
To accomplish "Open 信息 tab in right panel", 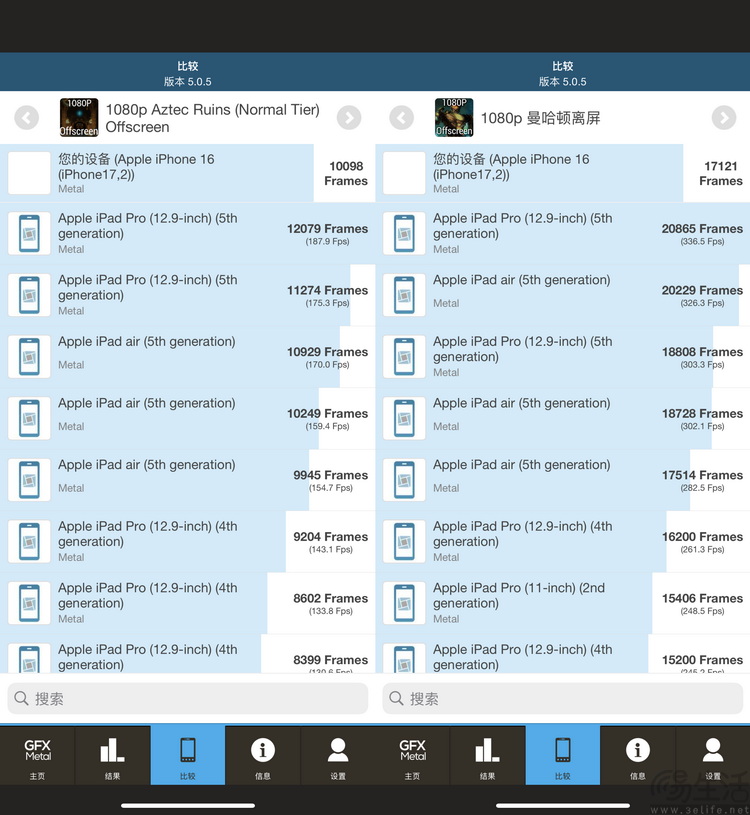I will [638, 756].
